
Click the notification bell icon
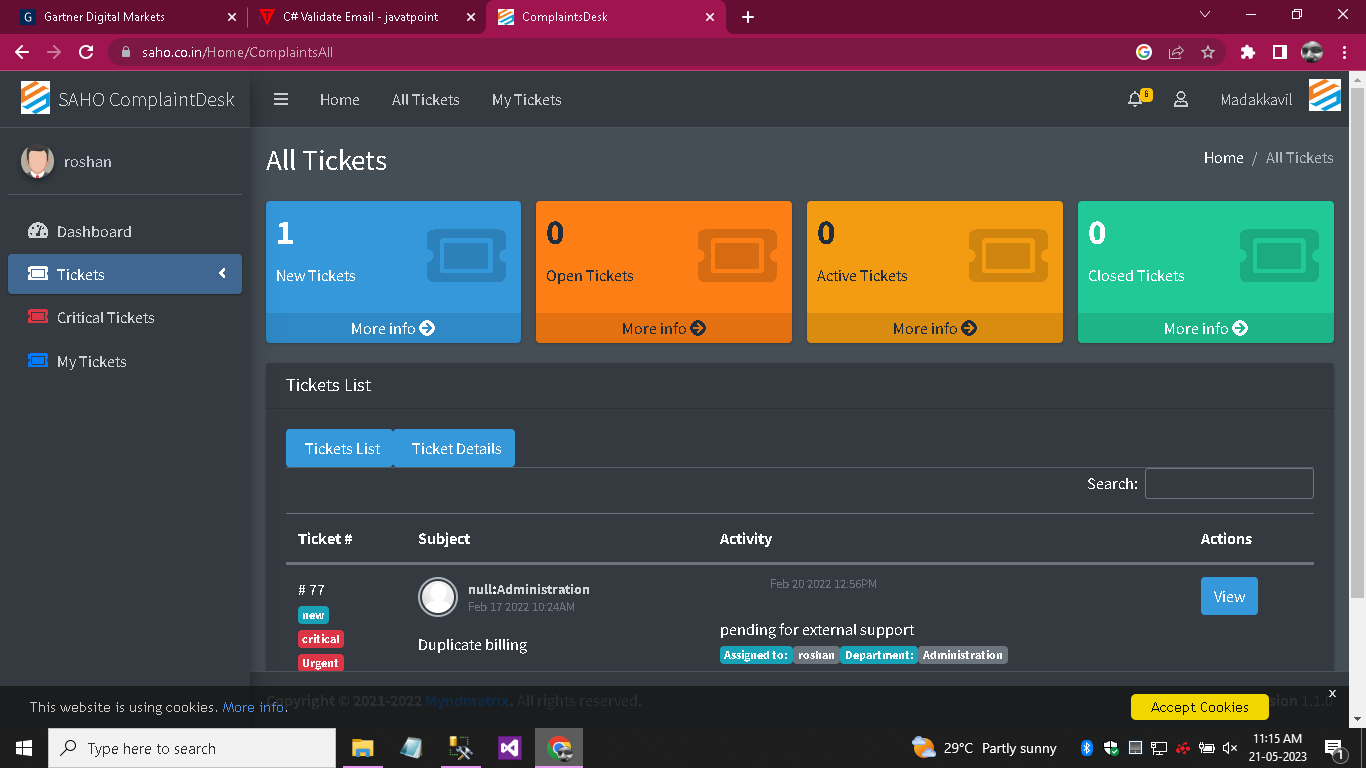[x=1135, y=99]
